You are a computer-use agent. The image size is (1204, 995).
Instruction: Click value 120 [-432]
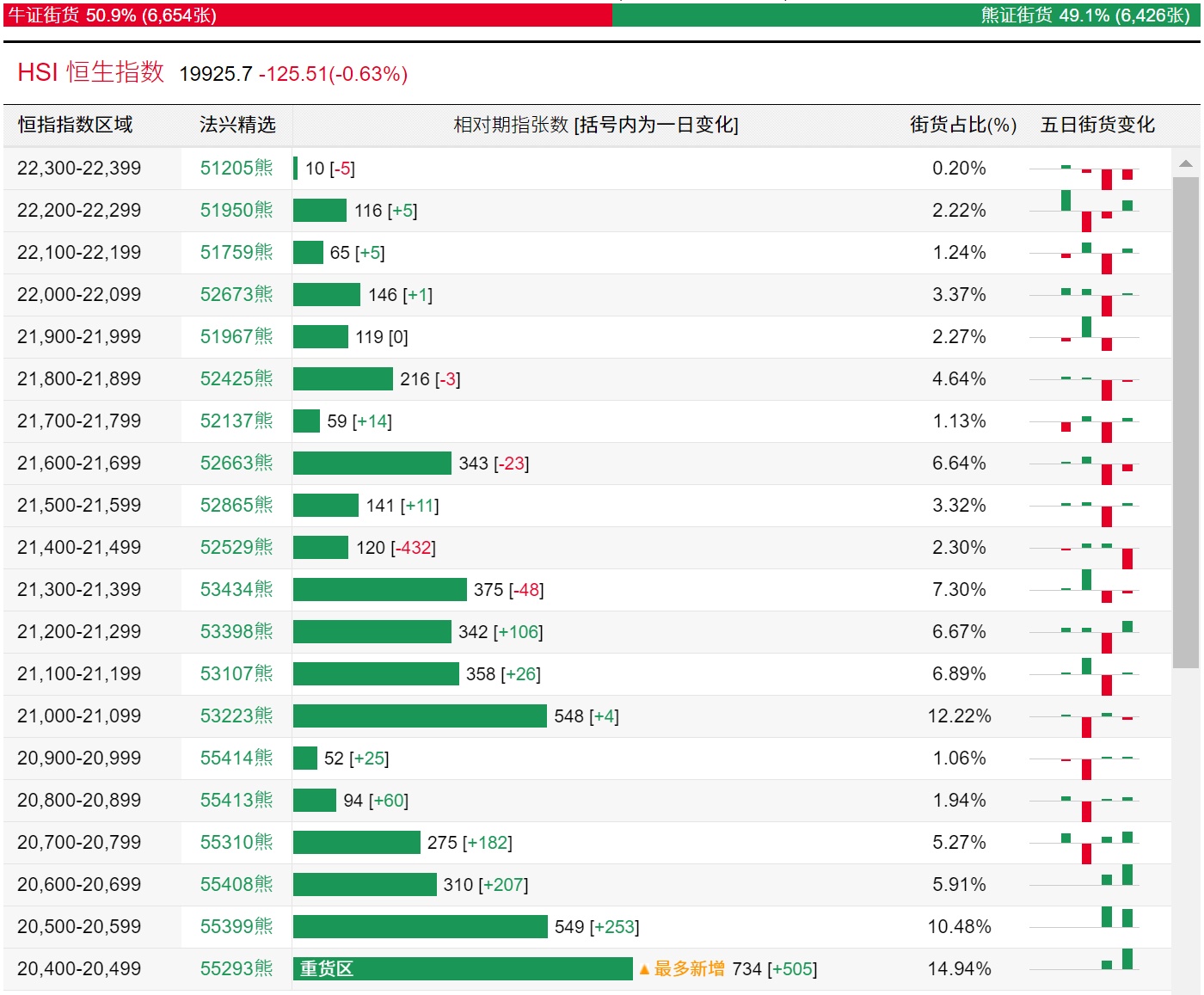click(x=396, y=548)
